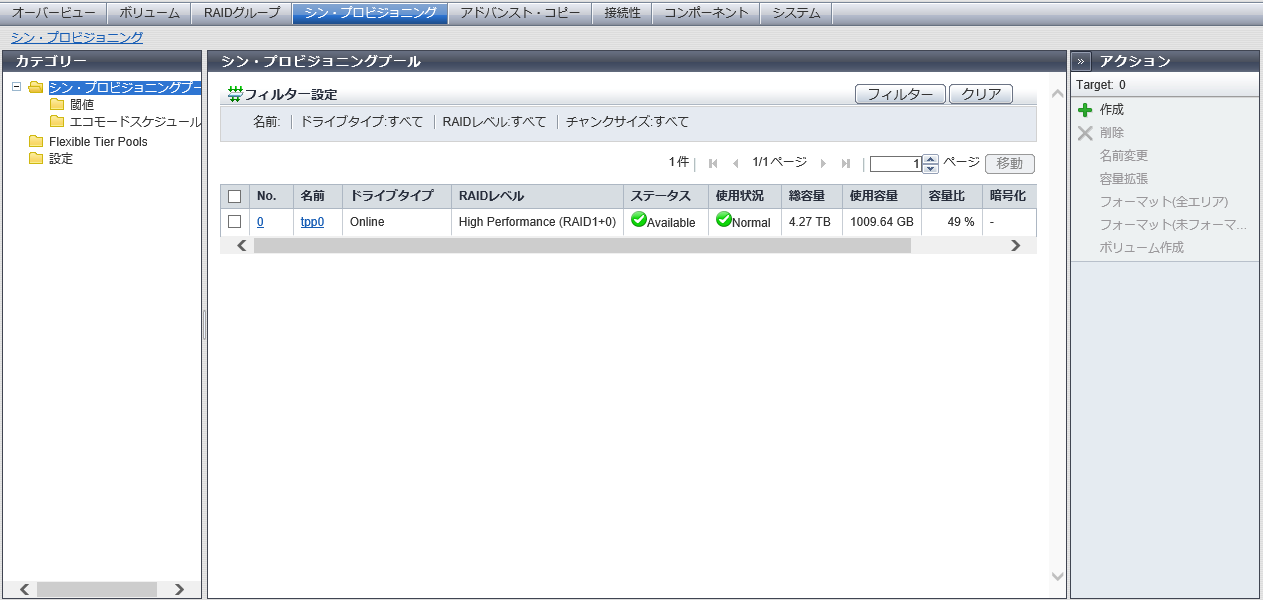Screen dimensions: 1263x600
Task: Switch to the RAIDグループ tab
Action: tap(242, 13)
